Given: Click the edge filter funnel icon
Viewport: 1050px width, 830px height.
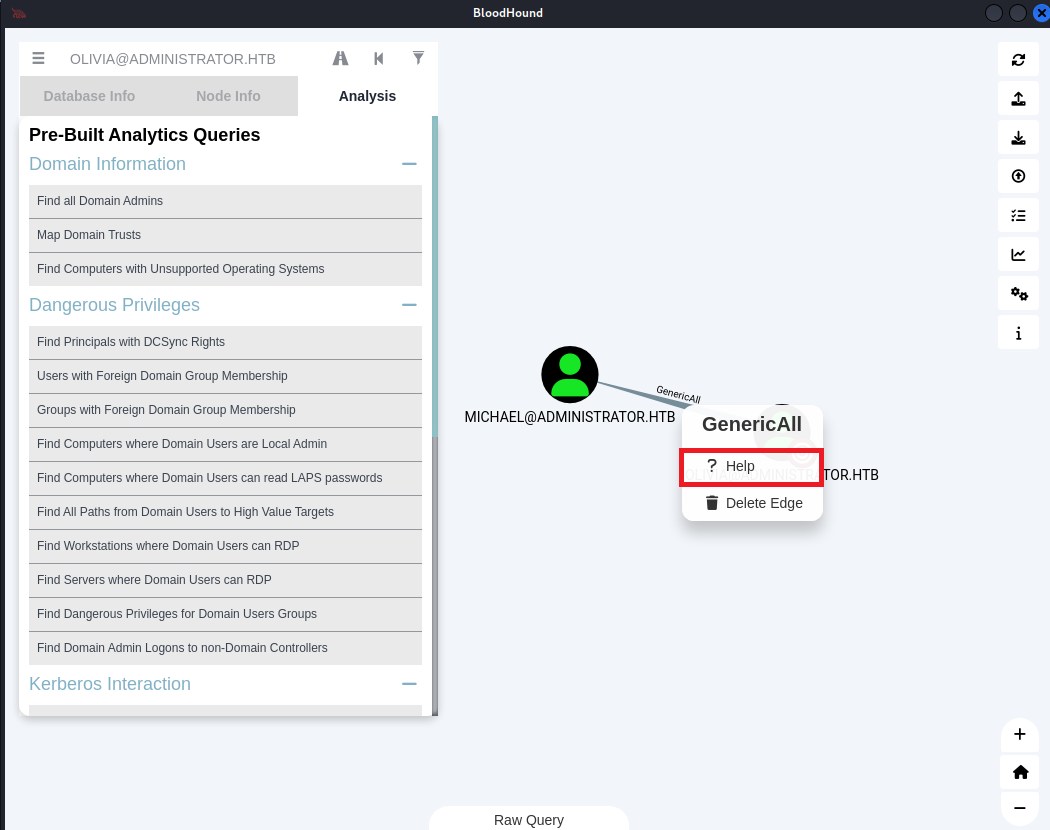Looking at the screenshot, I should pos(418,58).
